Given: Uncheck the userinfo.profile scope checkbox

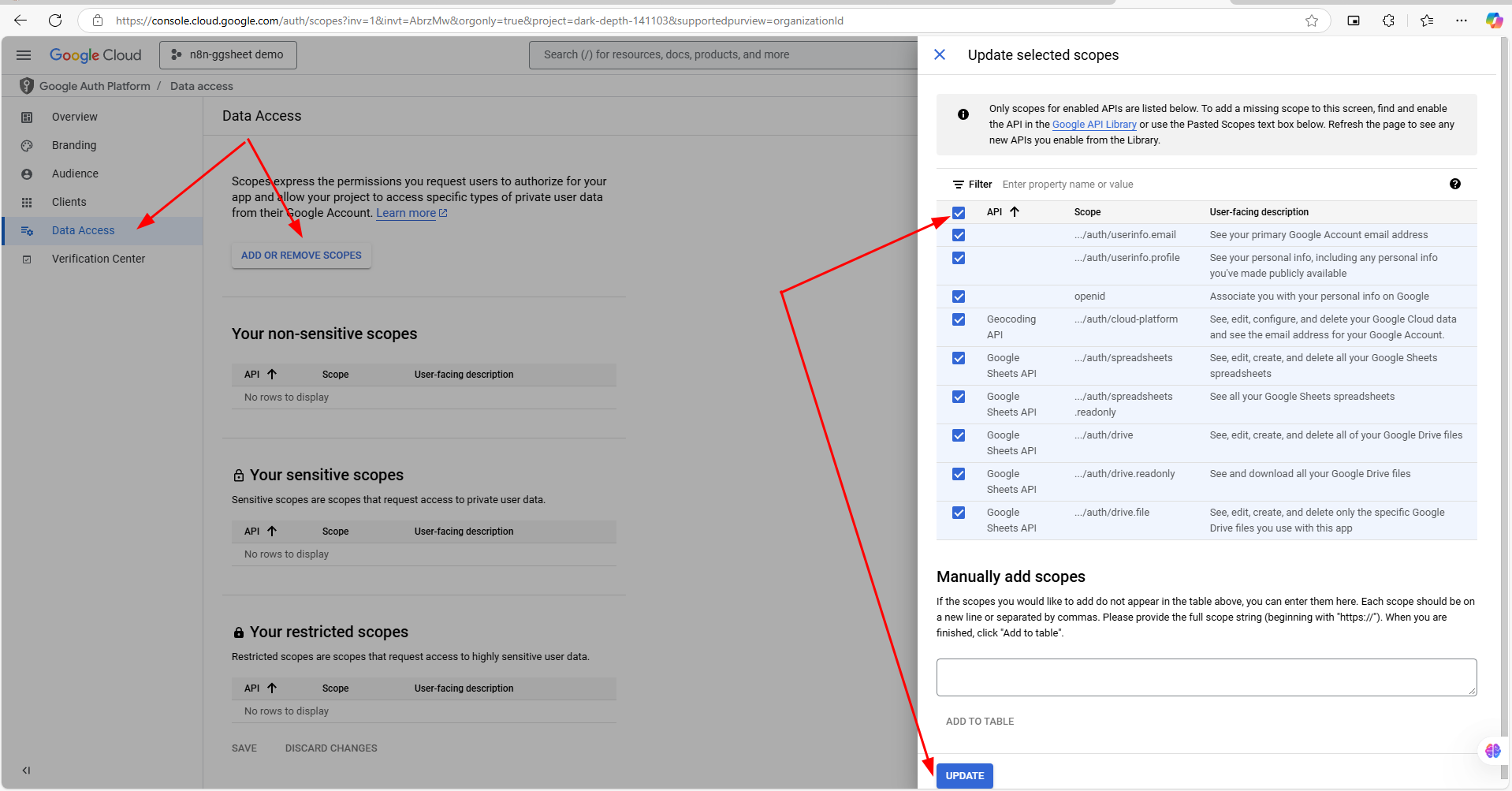Looking at the screenshot, I should click(x=959, y=258).
